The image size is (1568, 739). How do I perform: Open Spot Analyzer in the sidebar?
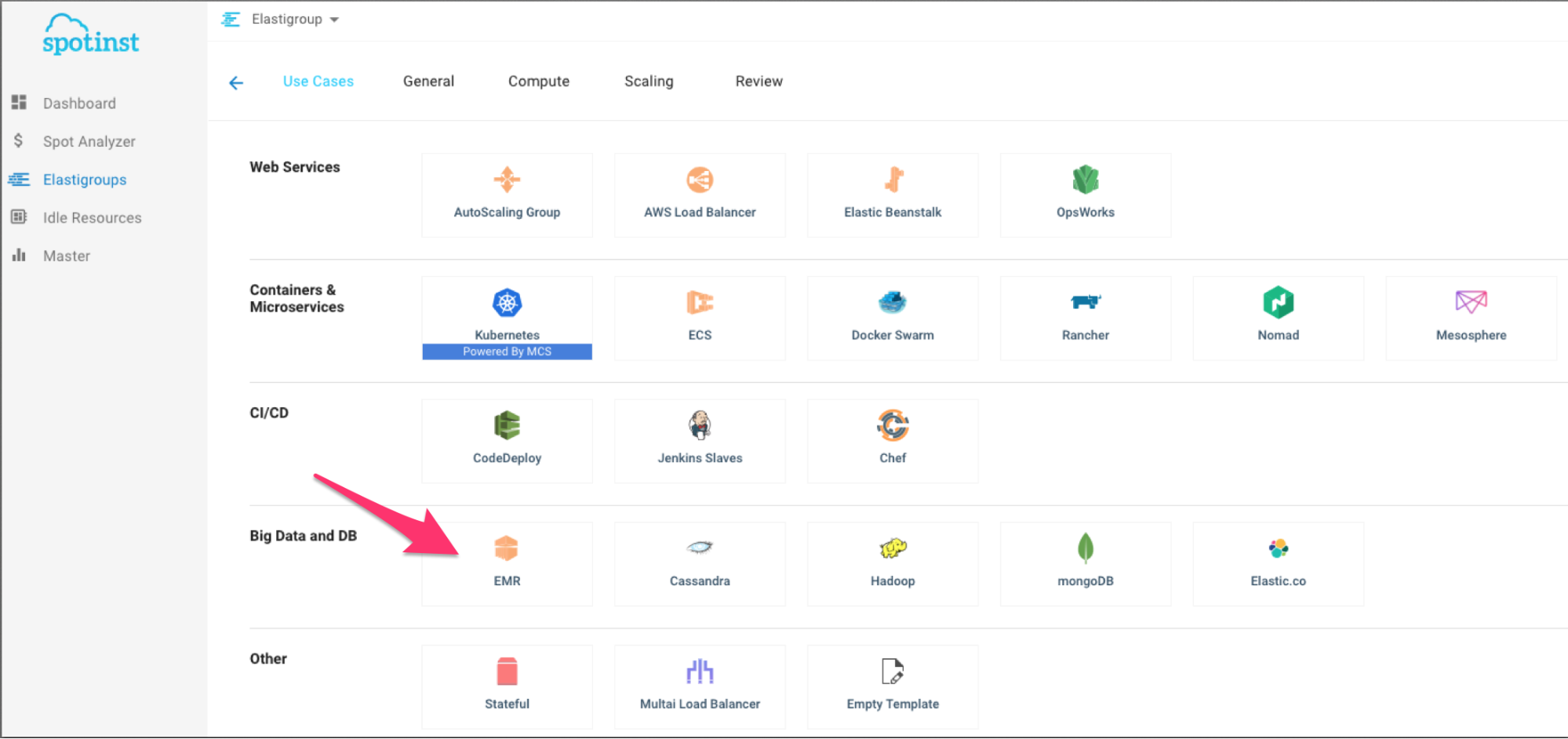pos(89,142)
